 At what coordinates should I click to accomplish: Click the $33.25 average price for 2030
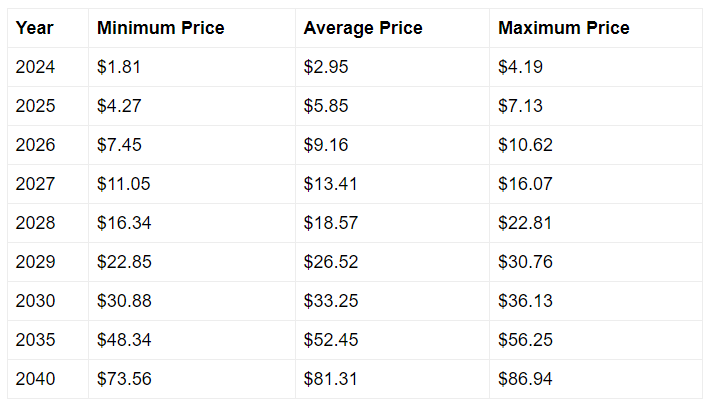click(392, 301)
